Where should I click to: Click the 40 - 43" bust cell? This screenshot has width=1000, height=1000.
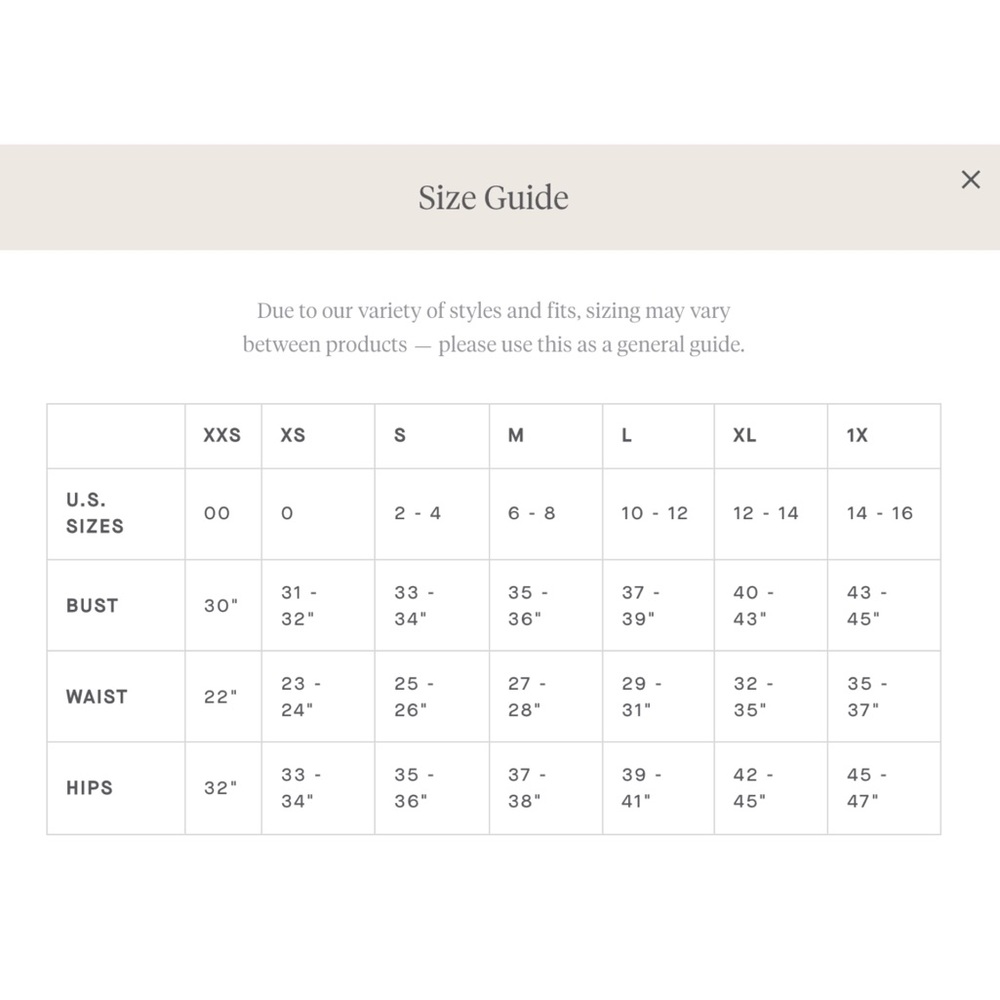753,606
